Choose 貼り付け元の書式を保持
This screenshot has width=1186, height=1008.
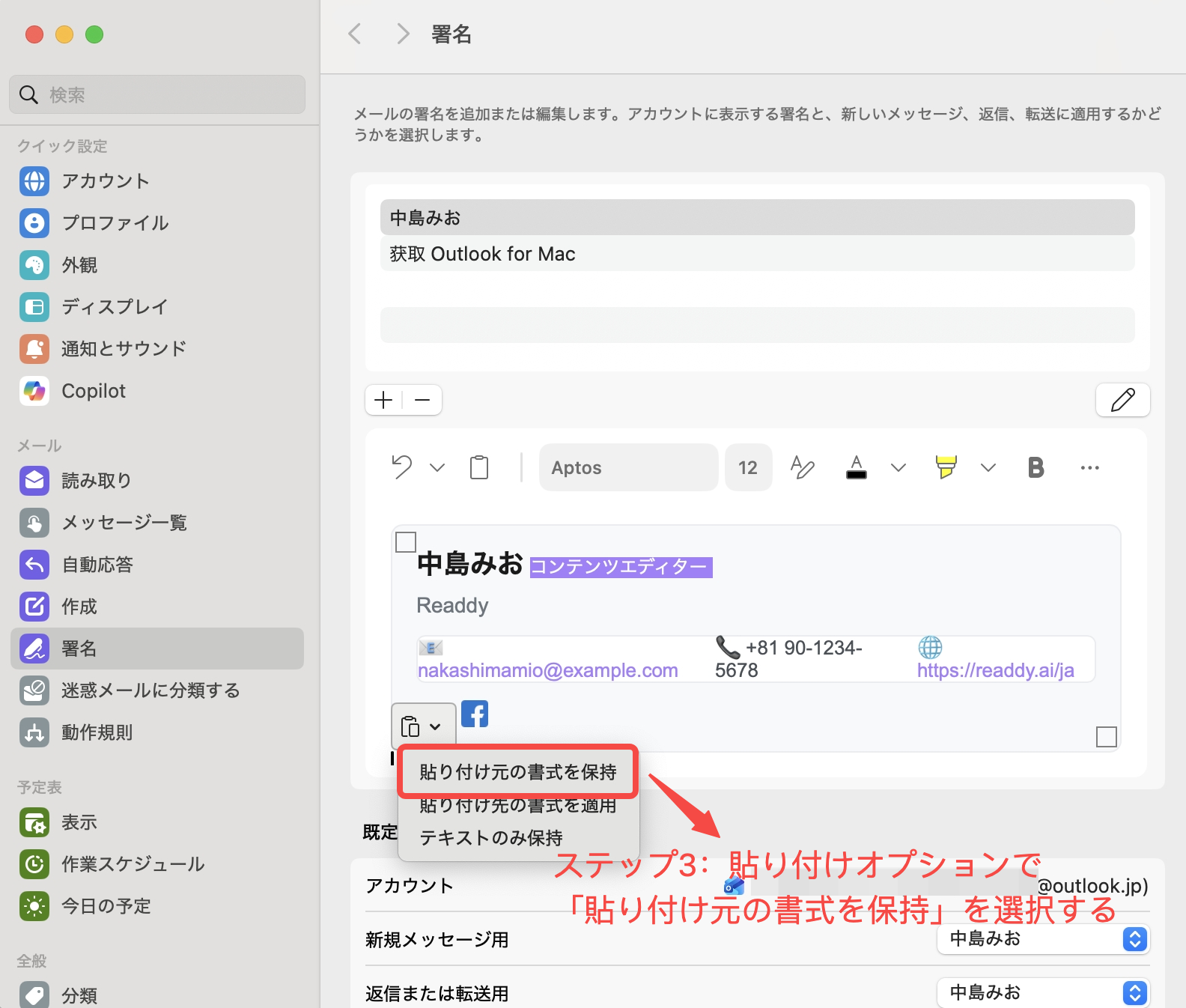[518, 771]
